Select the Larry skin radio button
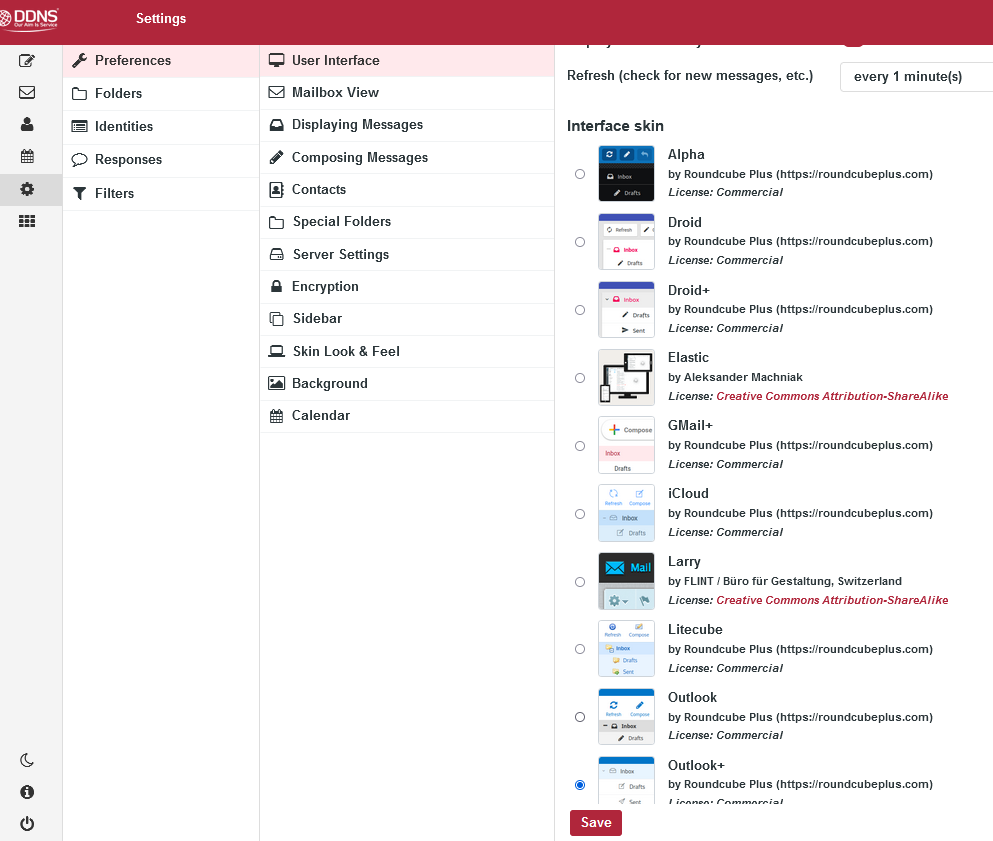 (579, 582)
